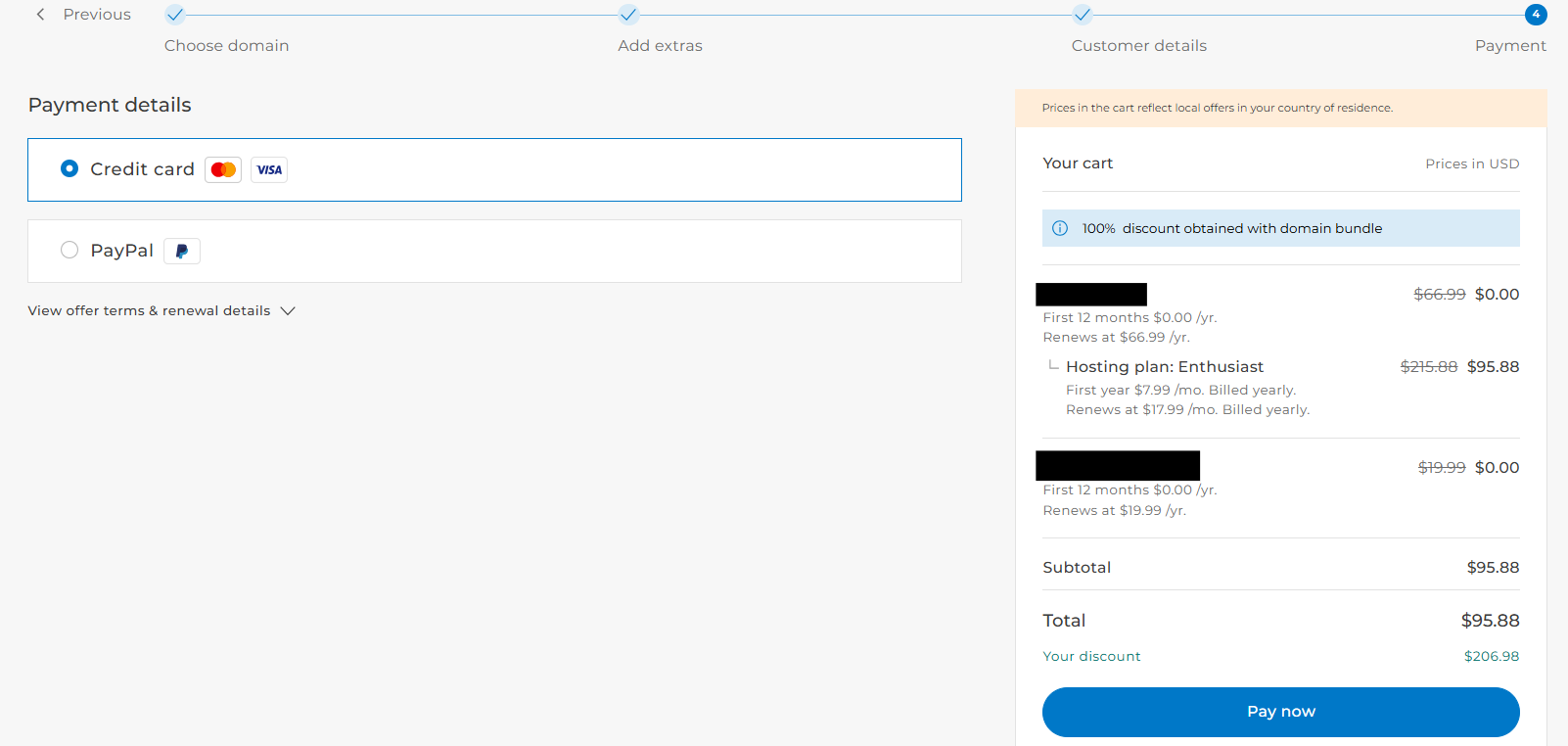Click the Prices in USD text
The height and width of the screenshot is (746, 1568).
[x=1472, y=163]
